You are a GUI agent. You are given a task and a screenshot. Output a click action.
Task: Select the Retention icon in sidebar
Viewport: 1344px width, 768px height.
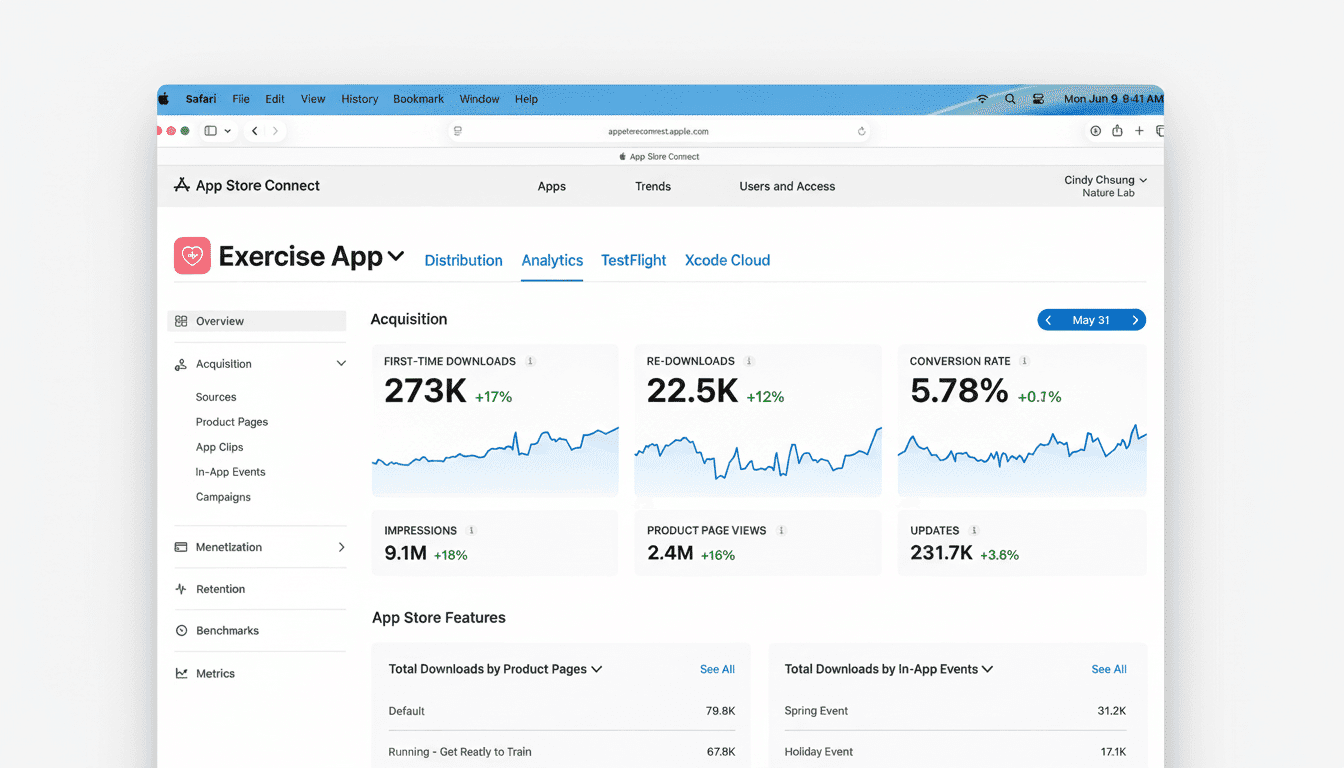pyautogui.click(x=183, y=589)
